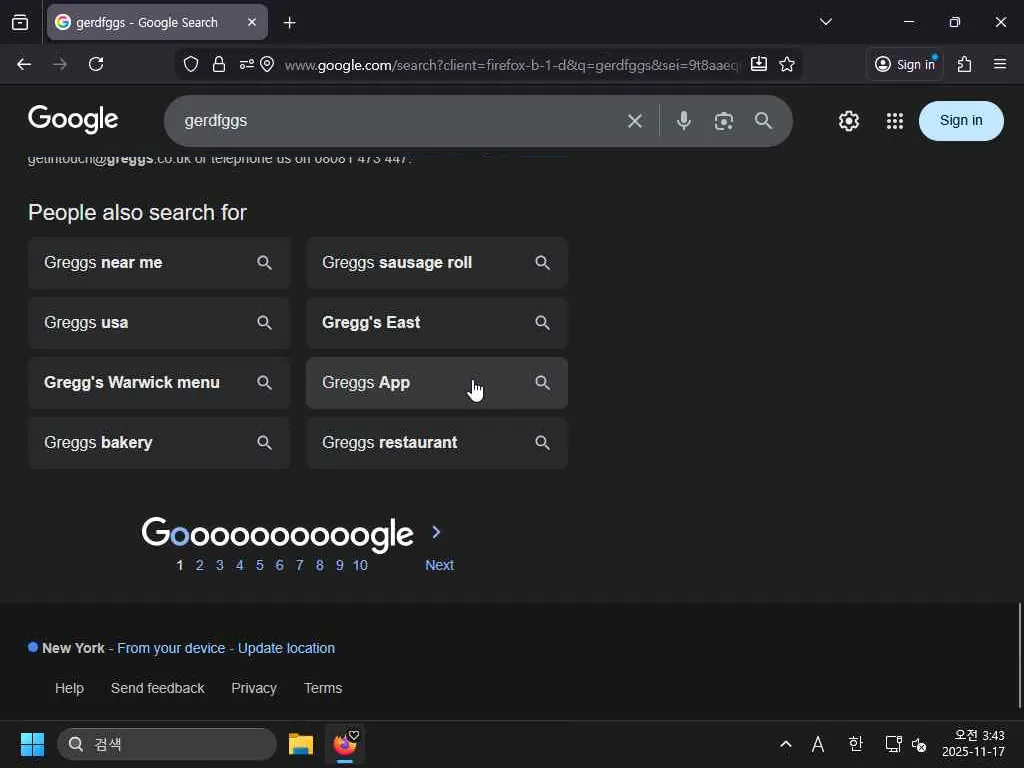Open Privacy footer link
1024x768 pixels.
tap(254, 688)
